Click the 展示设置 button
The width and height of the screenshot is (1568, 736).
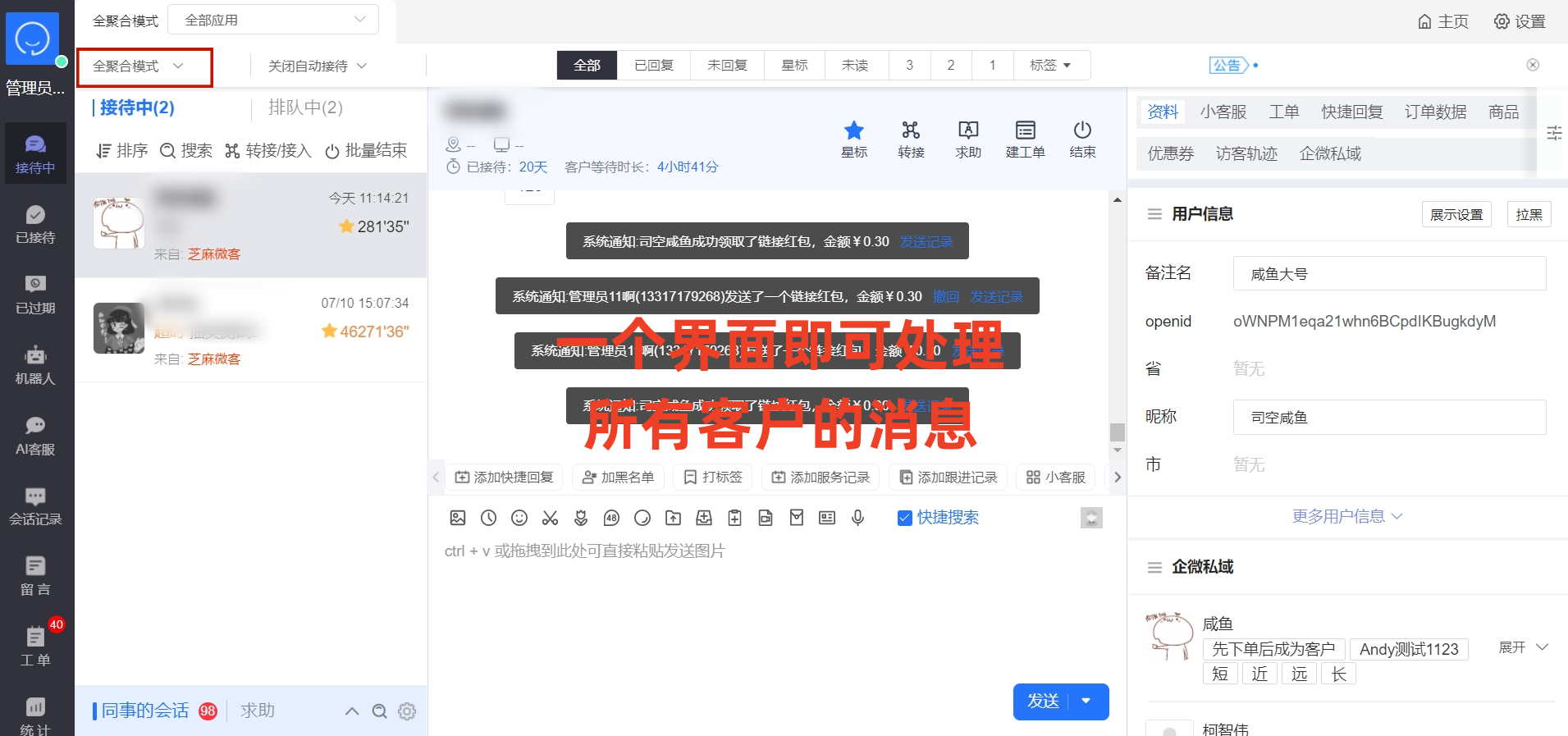(1456, 214)
